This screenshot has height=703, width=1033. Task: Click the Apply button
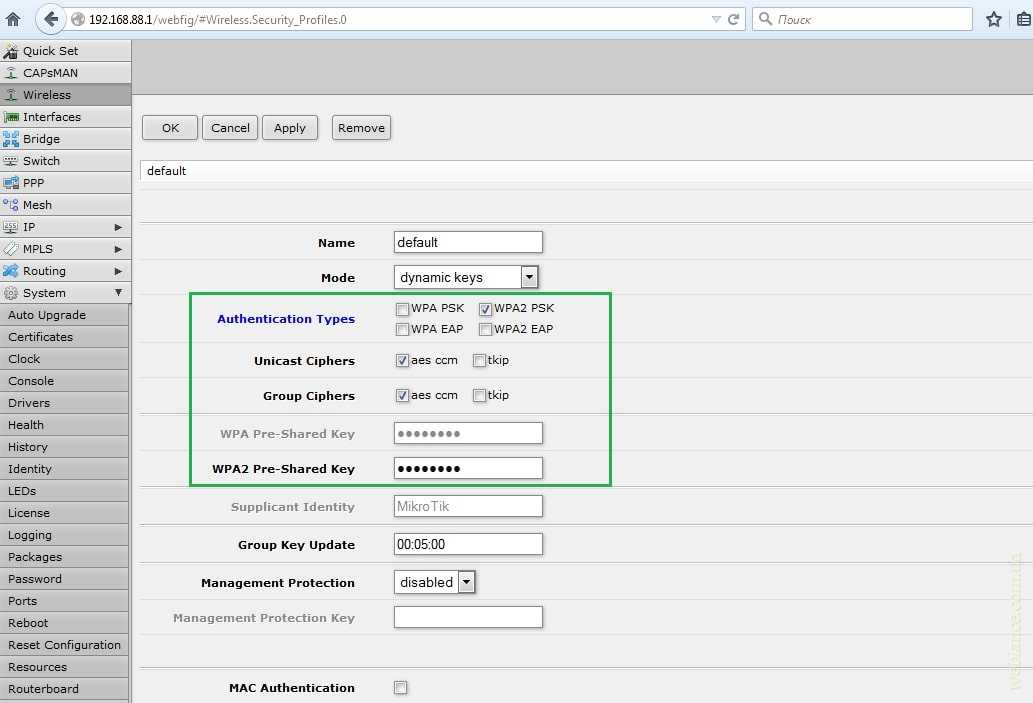[290, 128]
